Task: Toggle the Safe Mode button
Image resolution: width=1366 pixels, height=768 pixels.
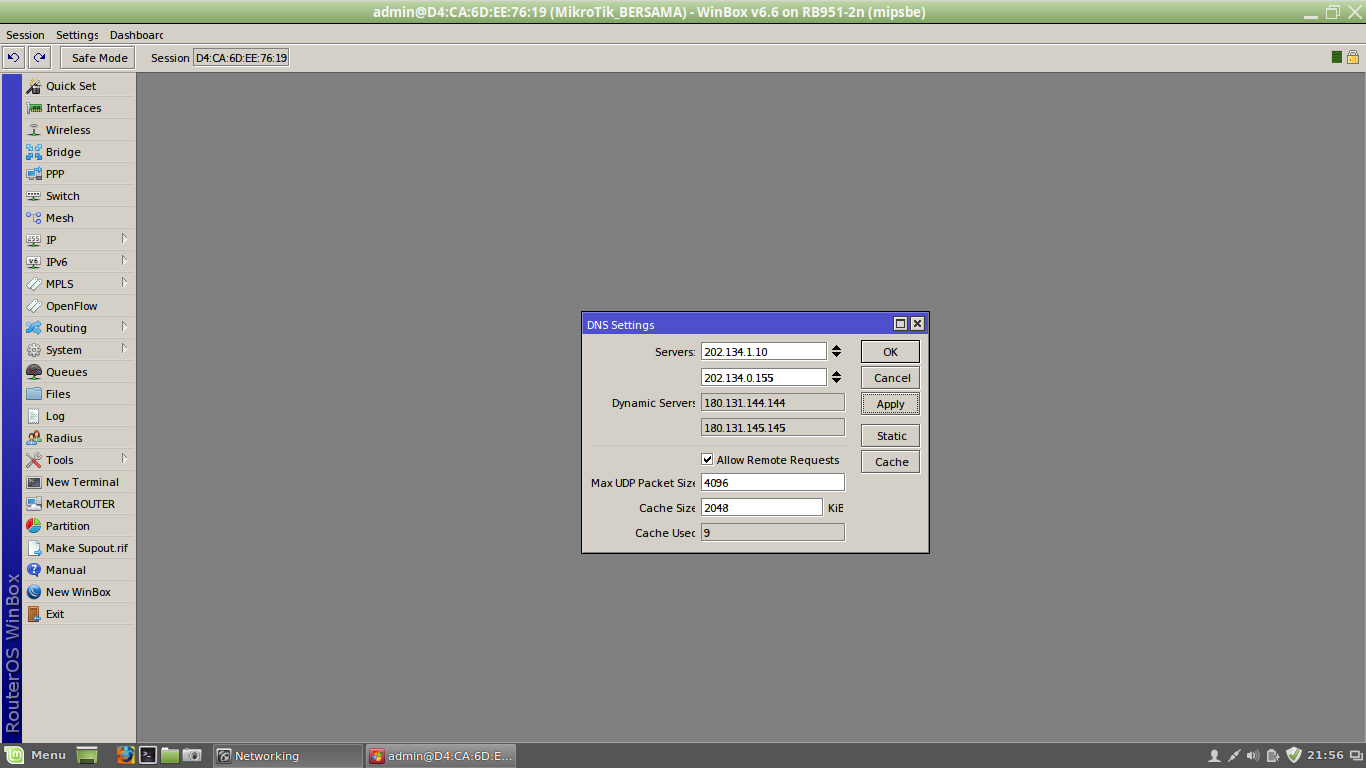Action: 98,58
